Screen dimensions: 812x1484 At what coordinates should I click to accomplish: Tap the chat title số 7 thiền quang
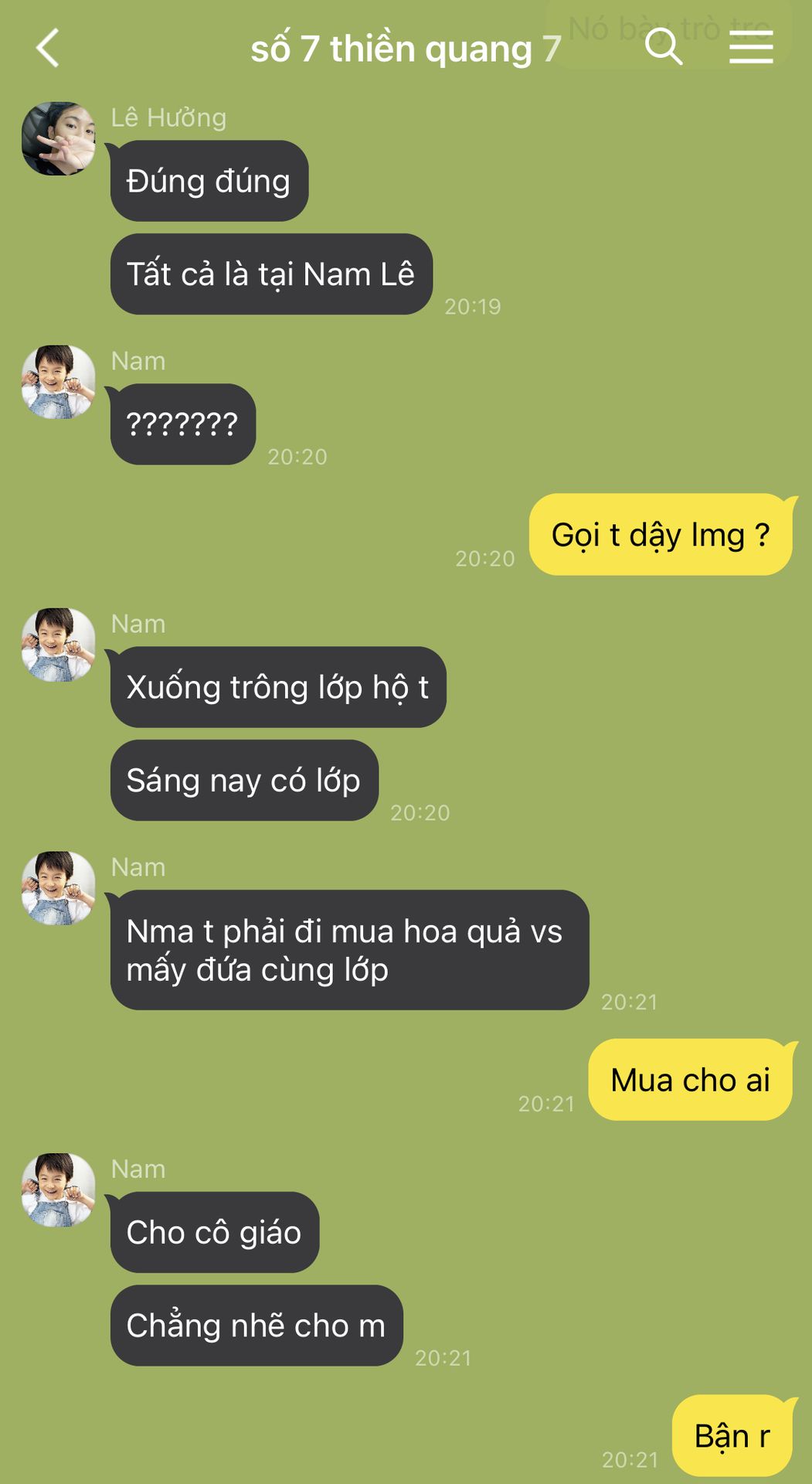[x=406, y=49]
